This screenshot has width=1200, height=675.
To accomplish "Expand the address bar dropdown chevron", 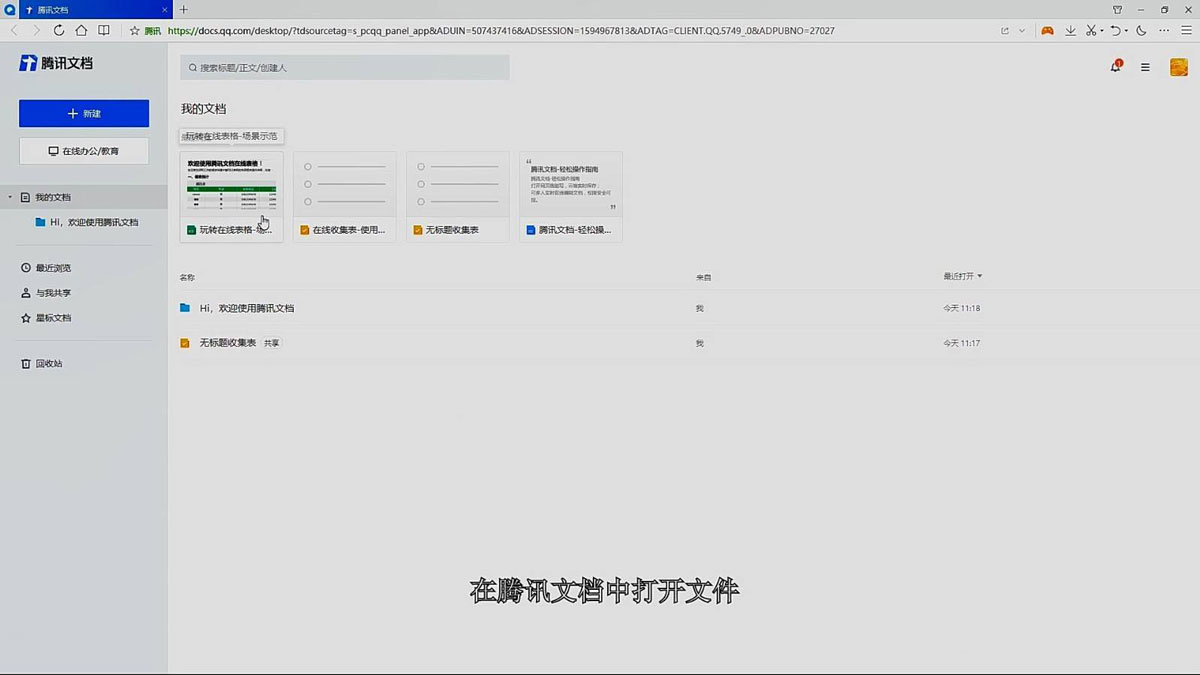I will click(x=1021, y=31).
